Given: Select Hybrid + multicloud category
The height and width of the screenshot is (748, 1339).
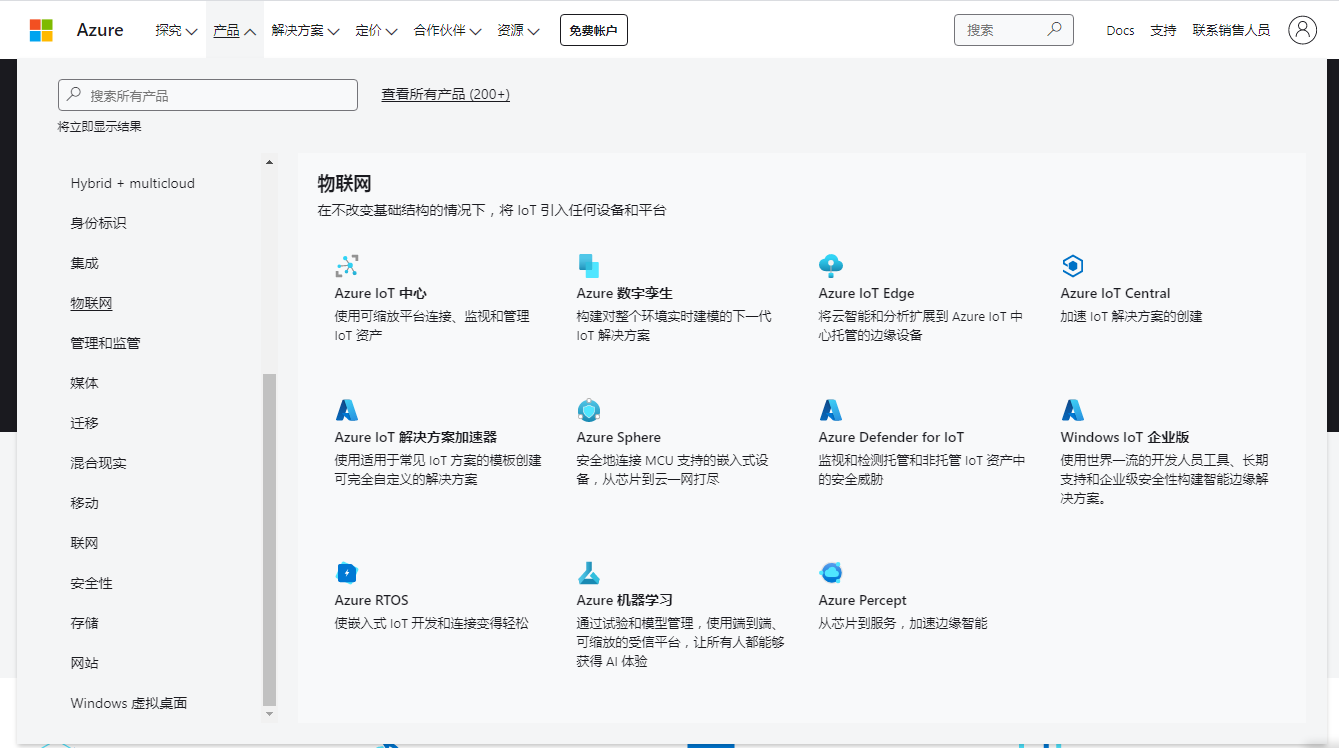Looking at the screenshot, I should 133,183.
